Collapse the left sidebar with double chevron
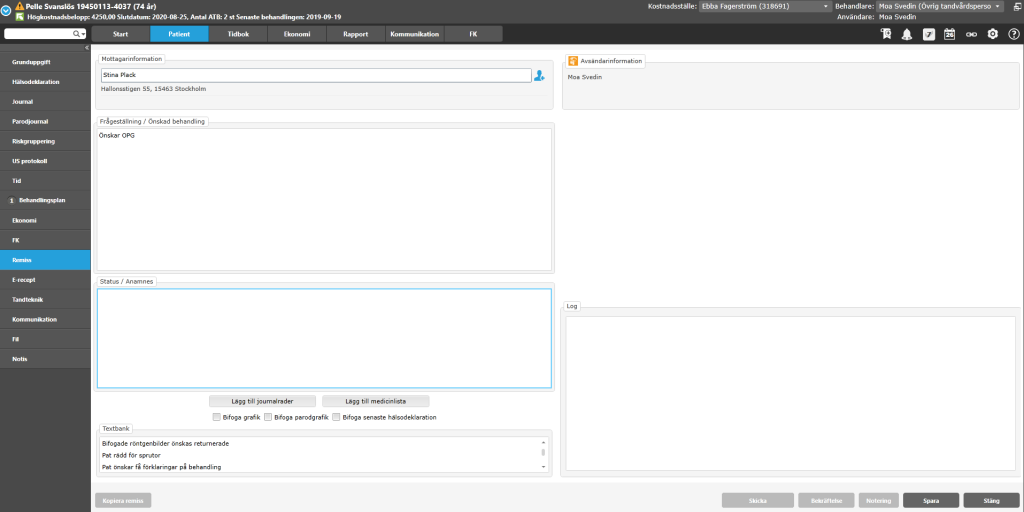The image size is (1024, 512). pyautogui.click(x=87, y=48)
